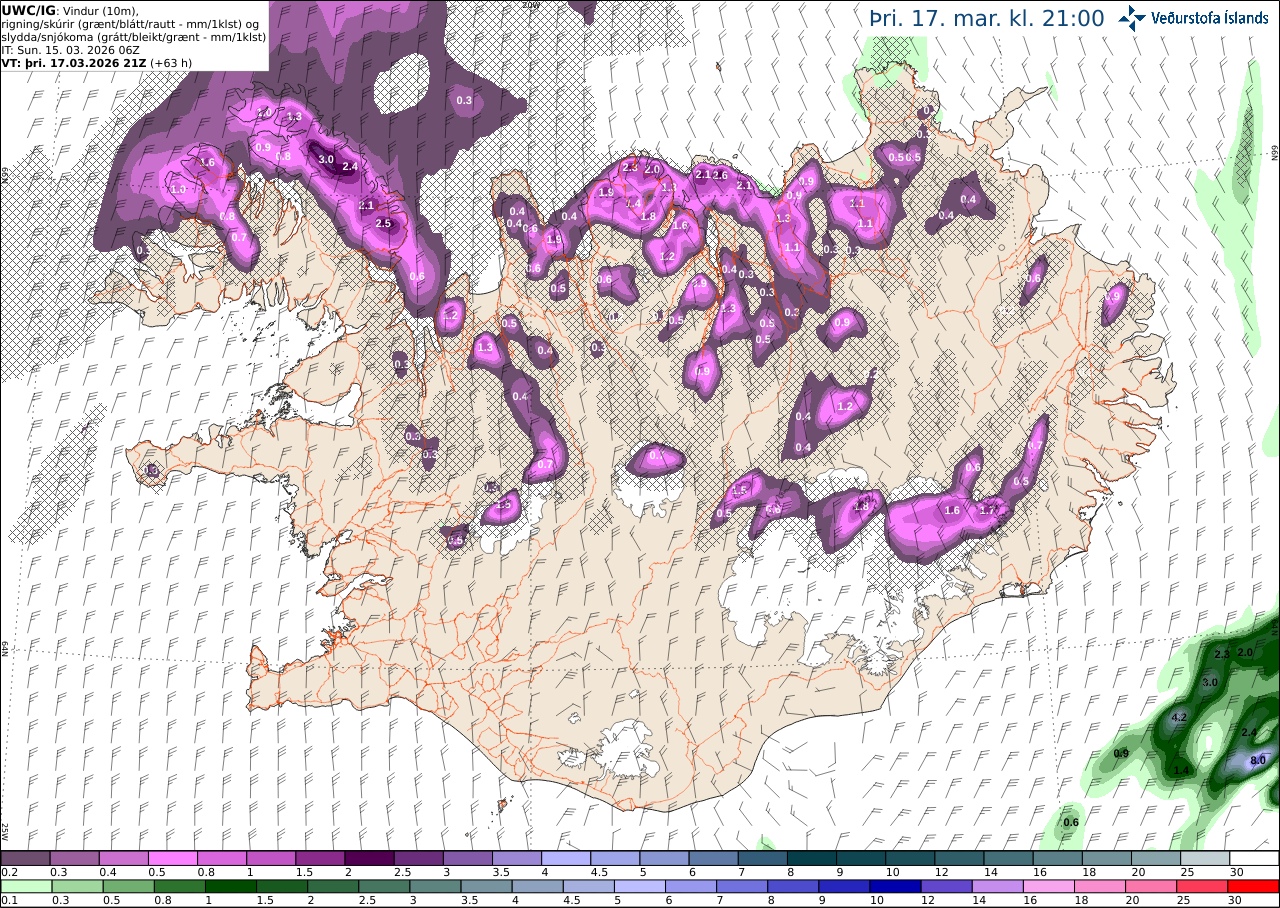Click the 64N latitude label on the left edge
The width and height of the screenshot is (1280, 908).
pos(5,647)
